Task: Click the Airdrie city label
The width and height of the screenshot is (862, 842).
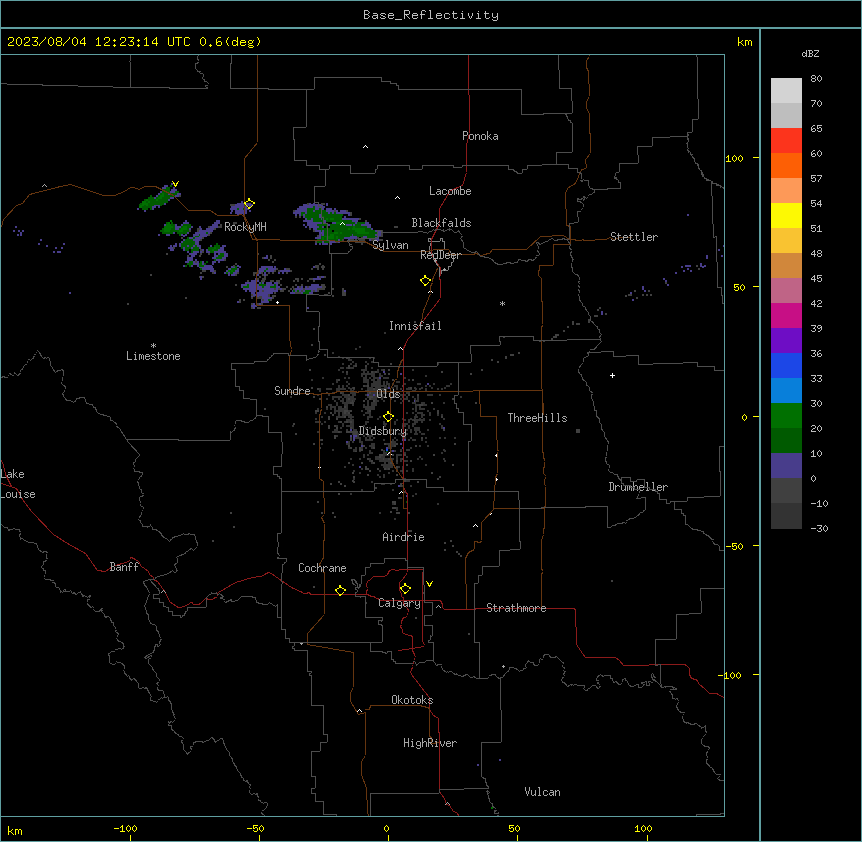Action: [x=404, y=537]
